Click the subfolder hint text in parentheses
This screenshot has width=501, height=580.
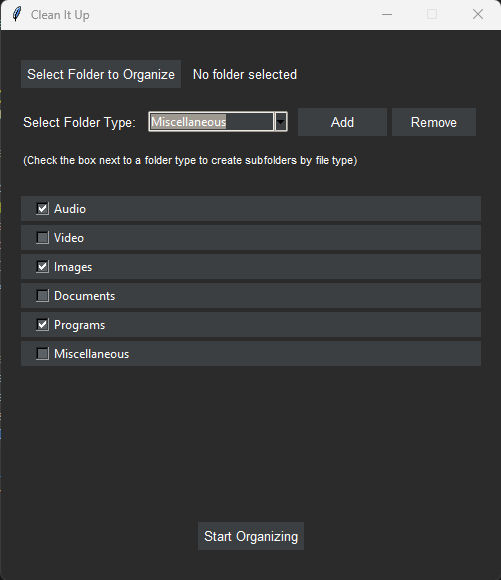coord(190,161)
